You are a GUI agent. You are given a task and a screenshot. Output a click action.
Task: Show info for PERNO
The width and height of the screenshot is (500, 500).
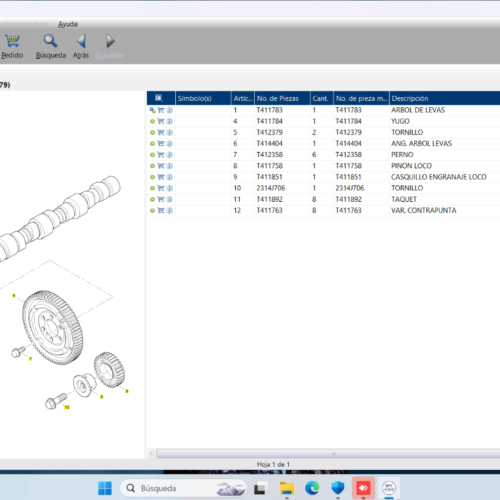coord(169,155)
